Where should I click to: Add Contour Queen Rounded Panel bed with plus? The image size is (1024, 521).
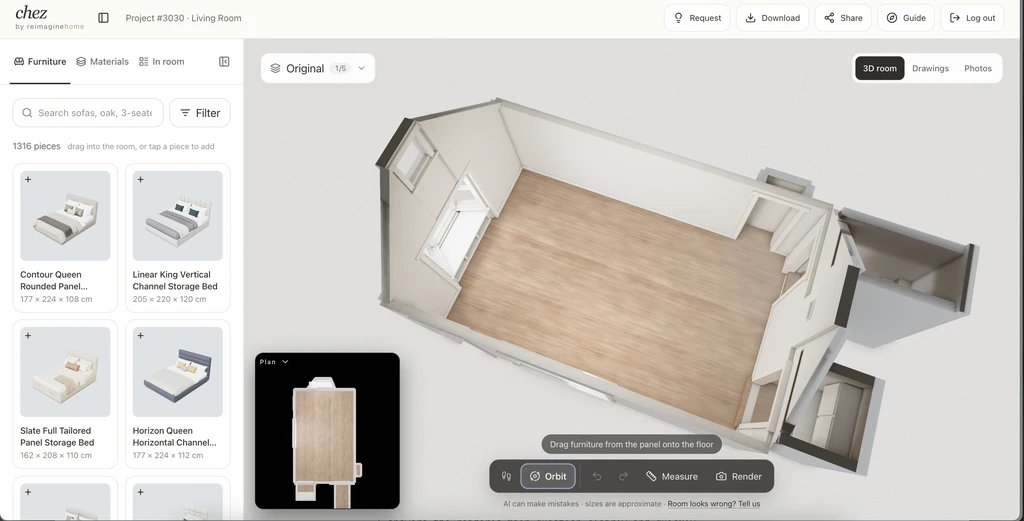(x=28, y=180)
